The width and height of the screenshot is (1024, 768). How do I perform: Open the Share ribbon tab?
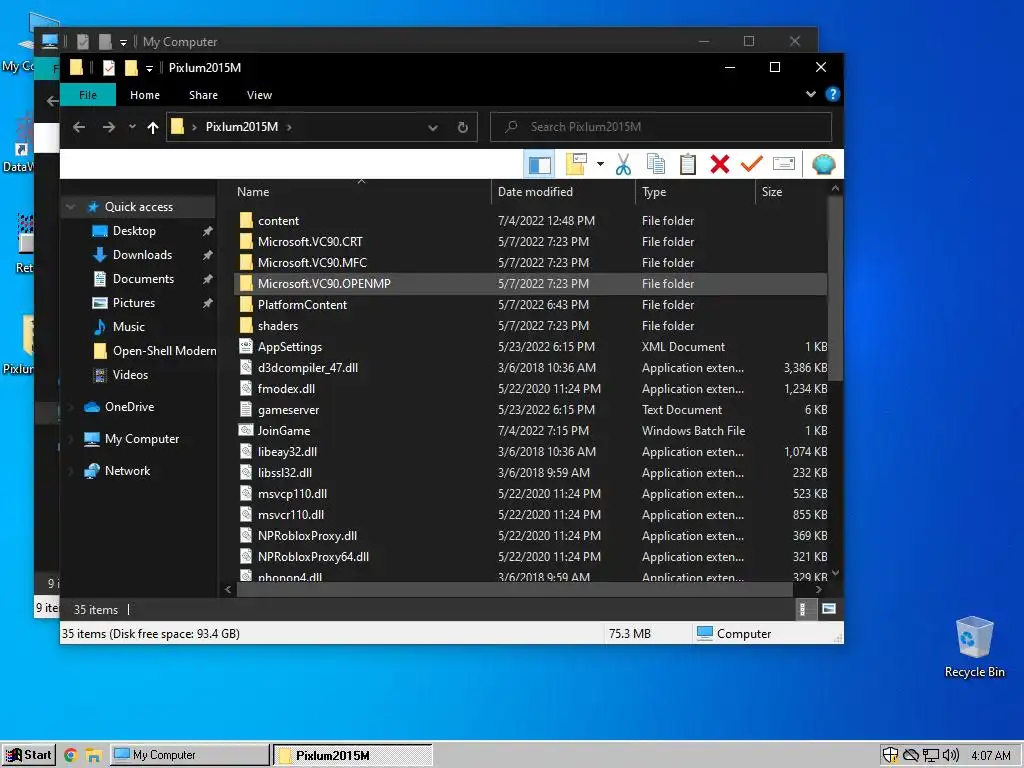203,95
